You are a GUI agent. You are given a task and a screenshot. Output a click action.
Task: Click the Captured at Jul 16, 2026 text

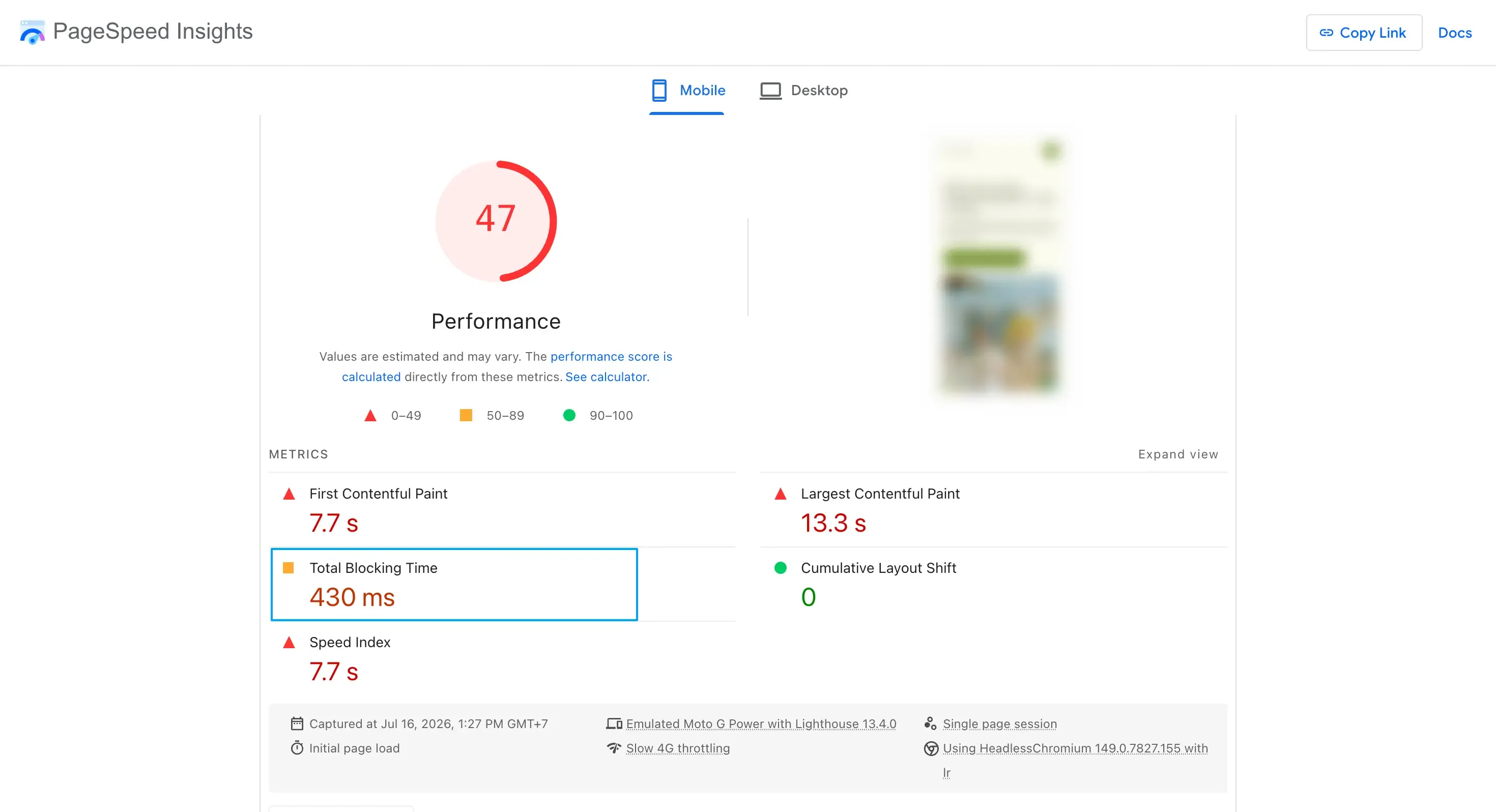[x=428, y=723]
